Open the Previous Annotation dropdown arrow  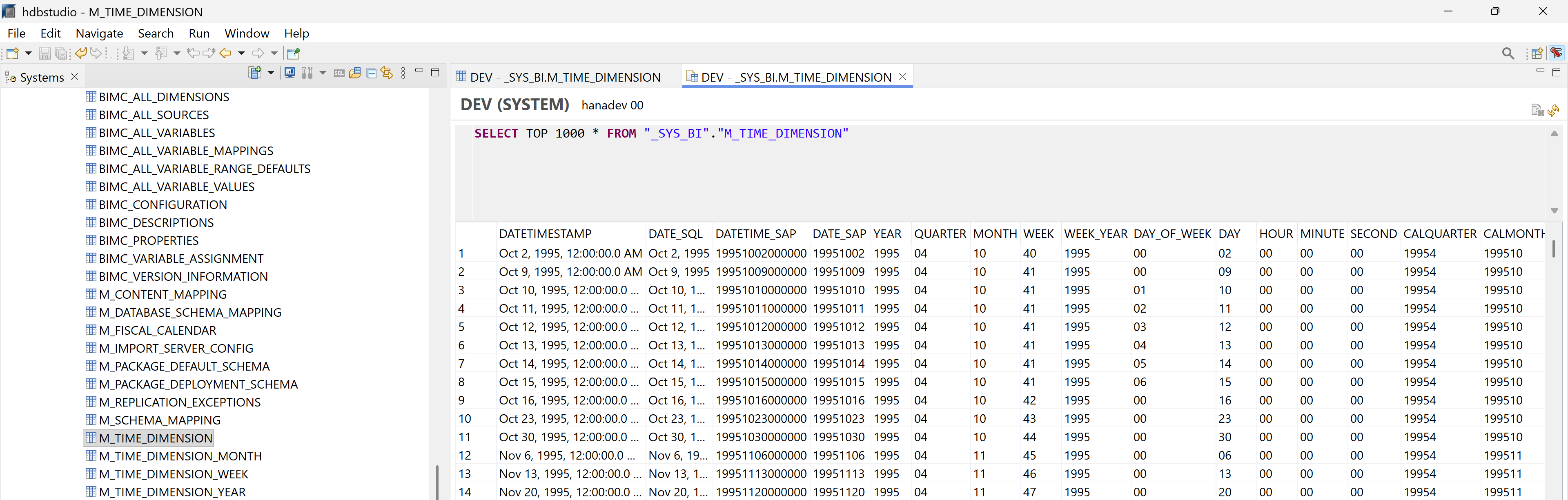coord(176,53)
